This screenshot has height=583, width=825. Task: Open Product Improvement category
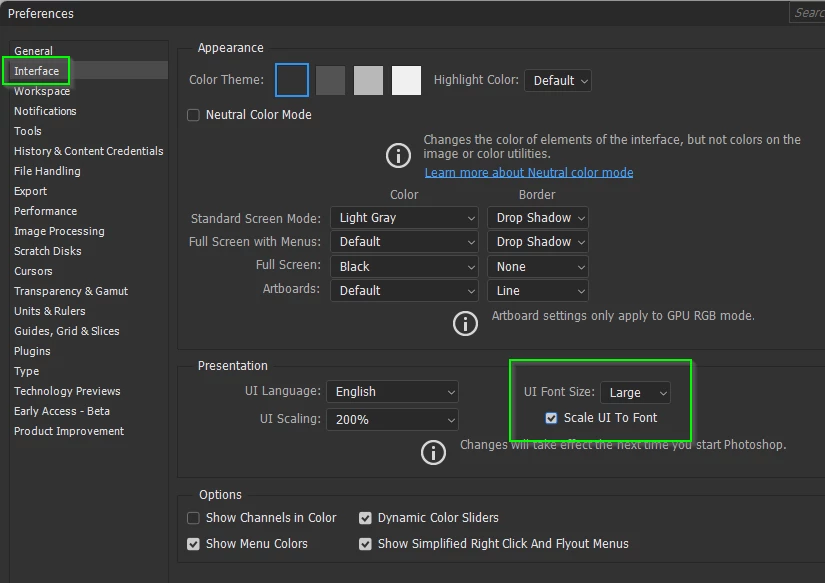click(x=69, y=431)
